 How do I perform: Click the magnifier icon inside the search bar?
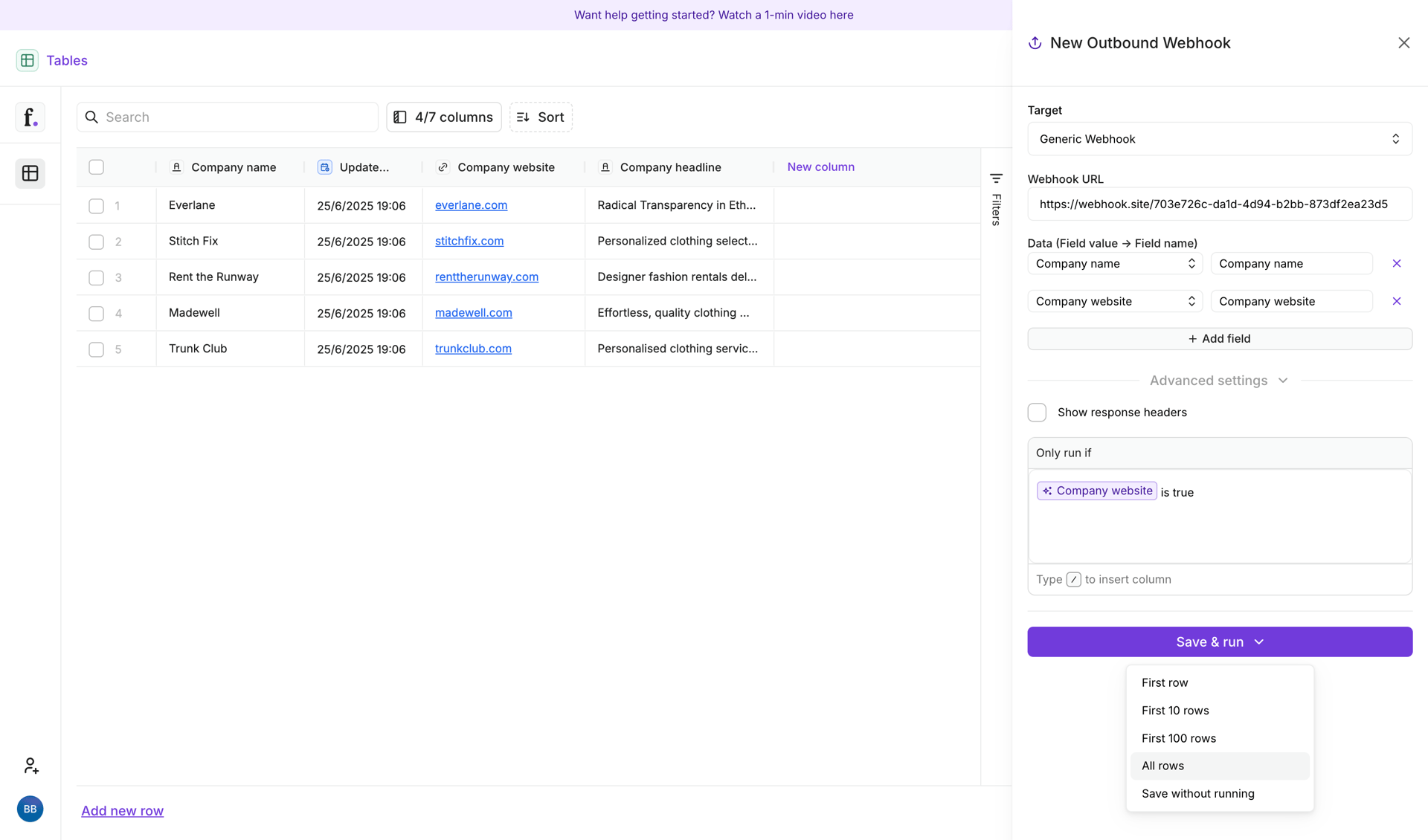coord(92,117)
